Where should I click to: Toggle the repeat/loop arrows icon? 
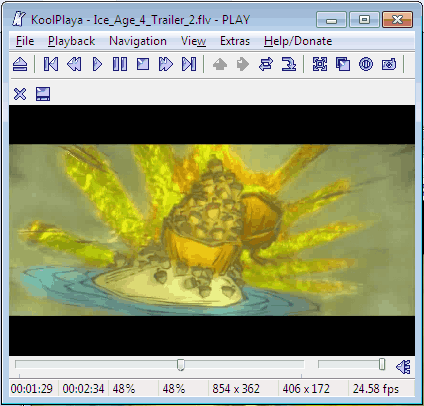pos(266,64)
